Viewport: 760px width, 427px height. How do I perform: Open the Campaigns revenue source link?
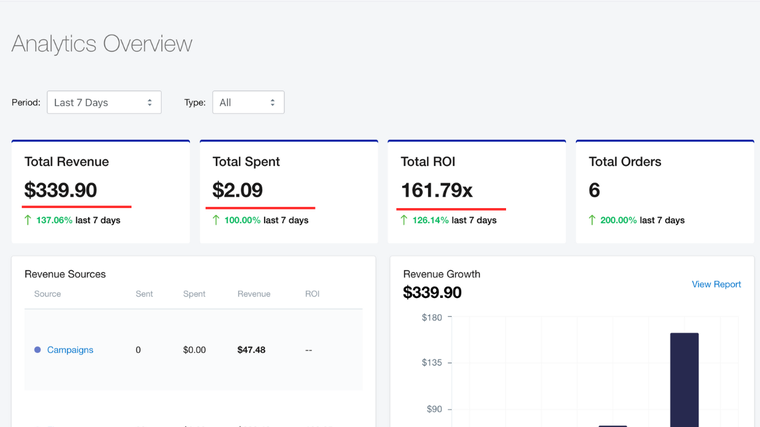pos(70,349)
